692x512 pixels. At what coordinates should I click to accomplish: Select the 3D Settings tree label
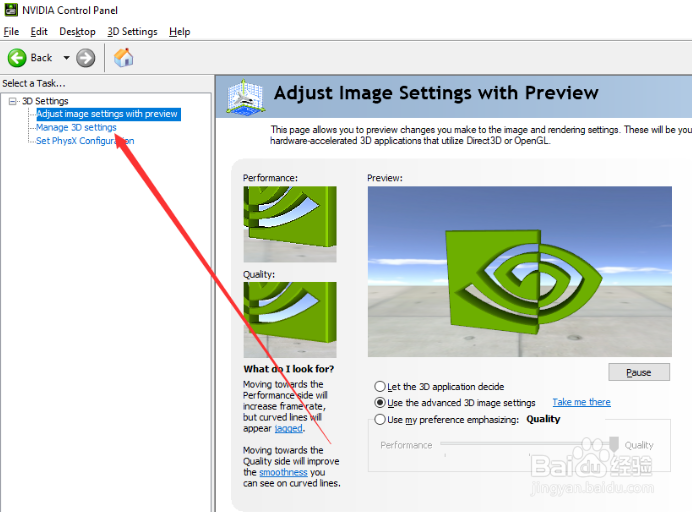point(45,101)
